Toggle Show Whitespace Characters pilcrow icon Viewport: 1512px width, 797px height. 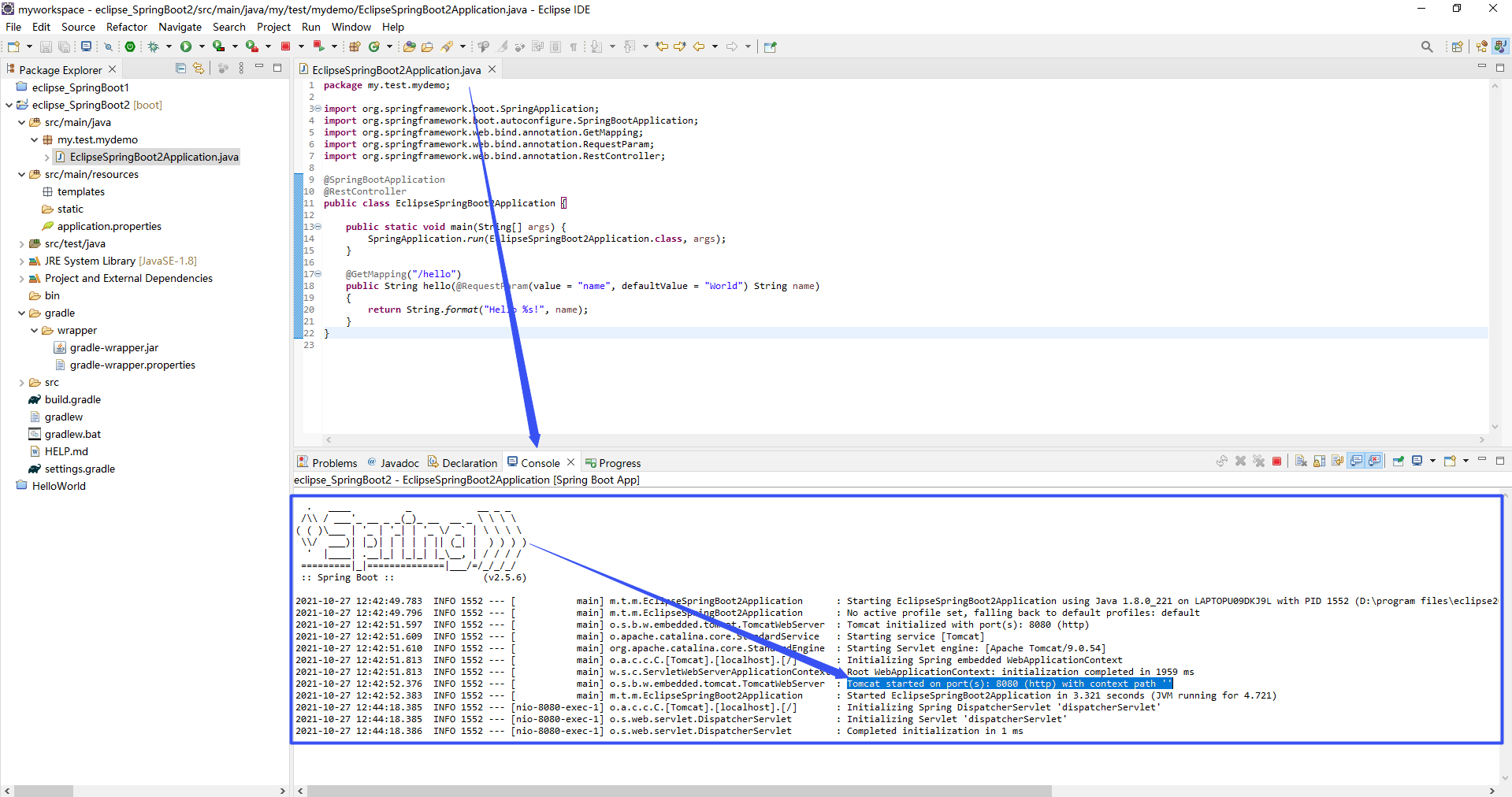574,46
